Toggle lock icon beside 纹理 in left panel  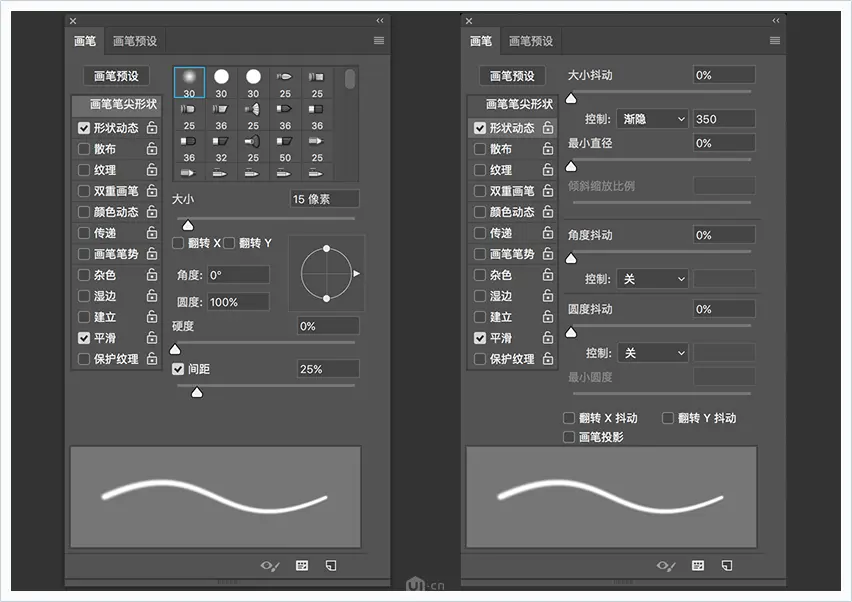click(x=152, y=170)
